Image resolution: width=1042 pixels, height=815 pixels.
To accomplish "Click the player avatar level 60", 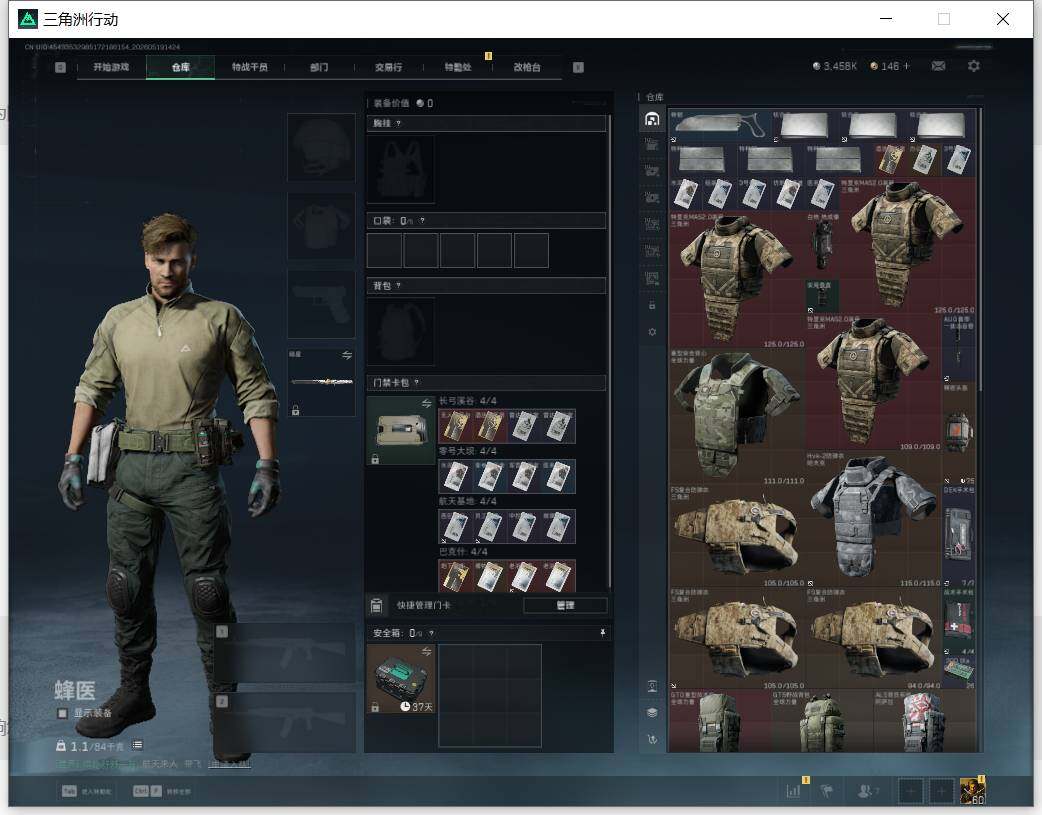I will [973, 791].
